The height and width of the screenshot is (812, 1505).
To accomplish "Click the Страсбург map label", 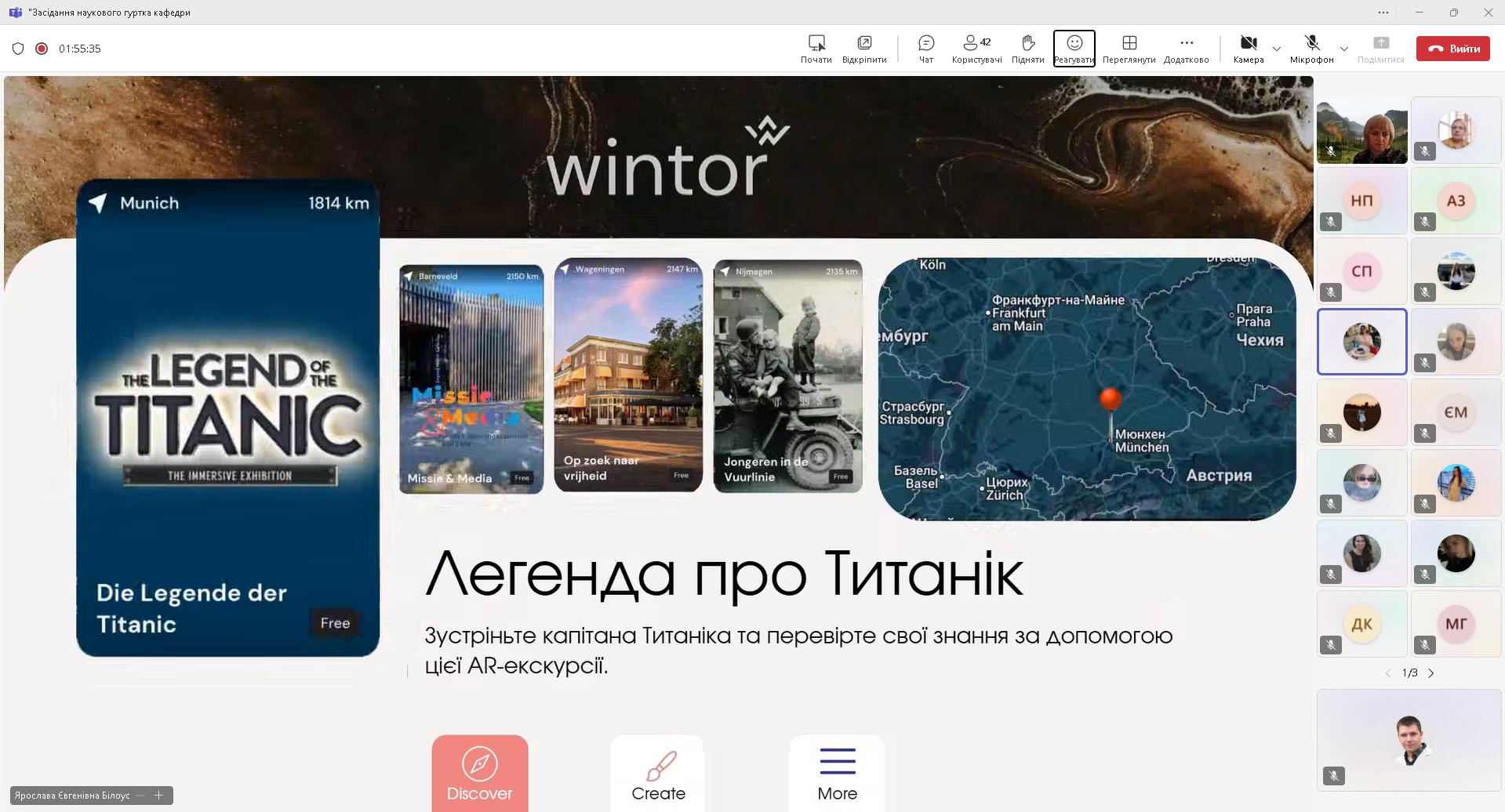I will [x=913, y=406].
